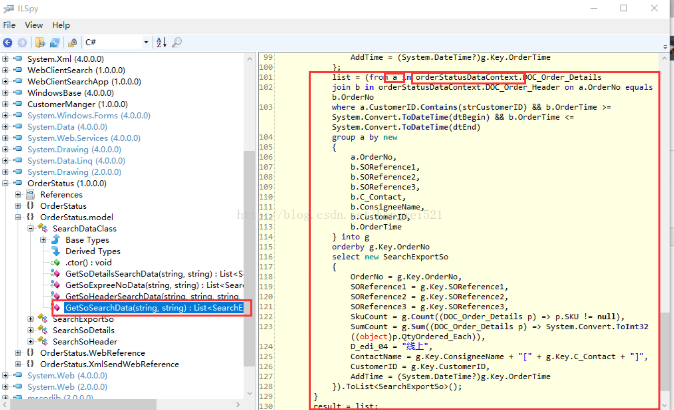Click SearchExportSo type link in select statement

(415, 257)
